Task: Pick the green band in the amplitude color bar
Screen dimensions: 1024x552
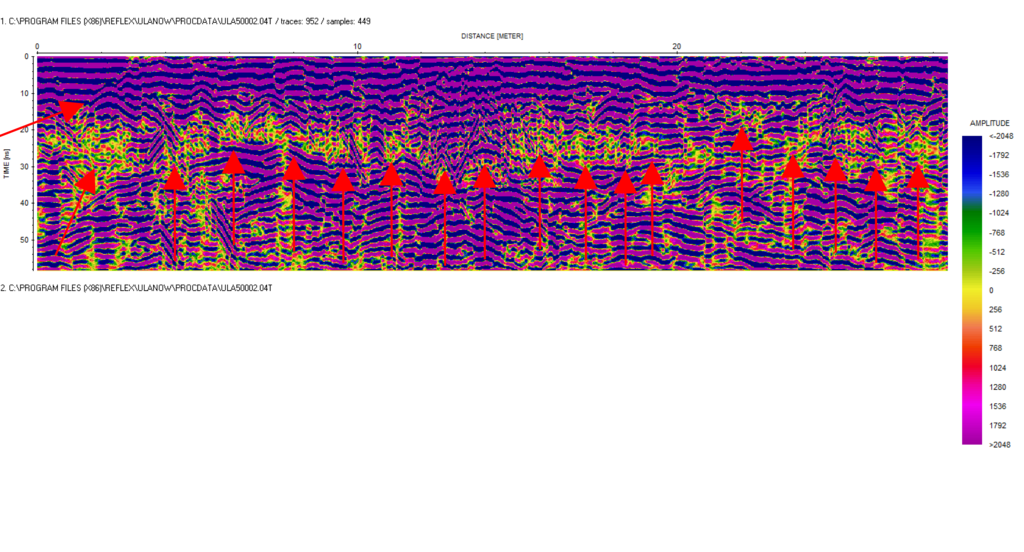Action: [x=970, y=222]
